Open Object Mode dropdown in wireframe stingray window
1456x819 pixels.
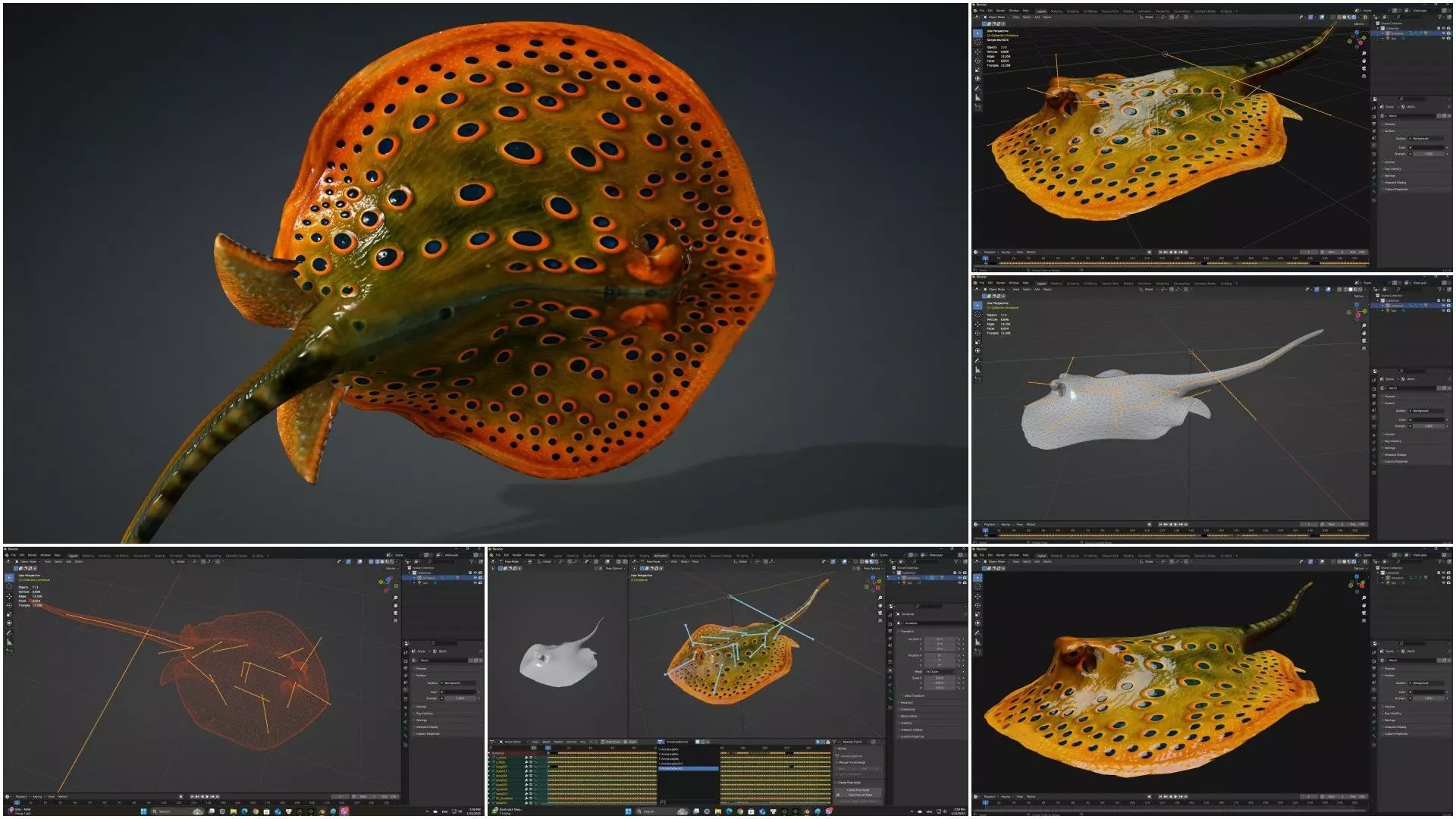tap(28, 561)
